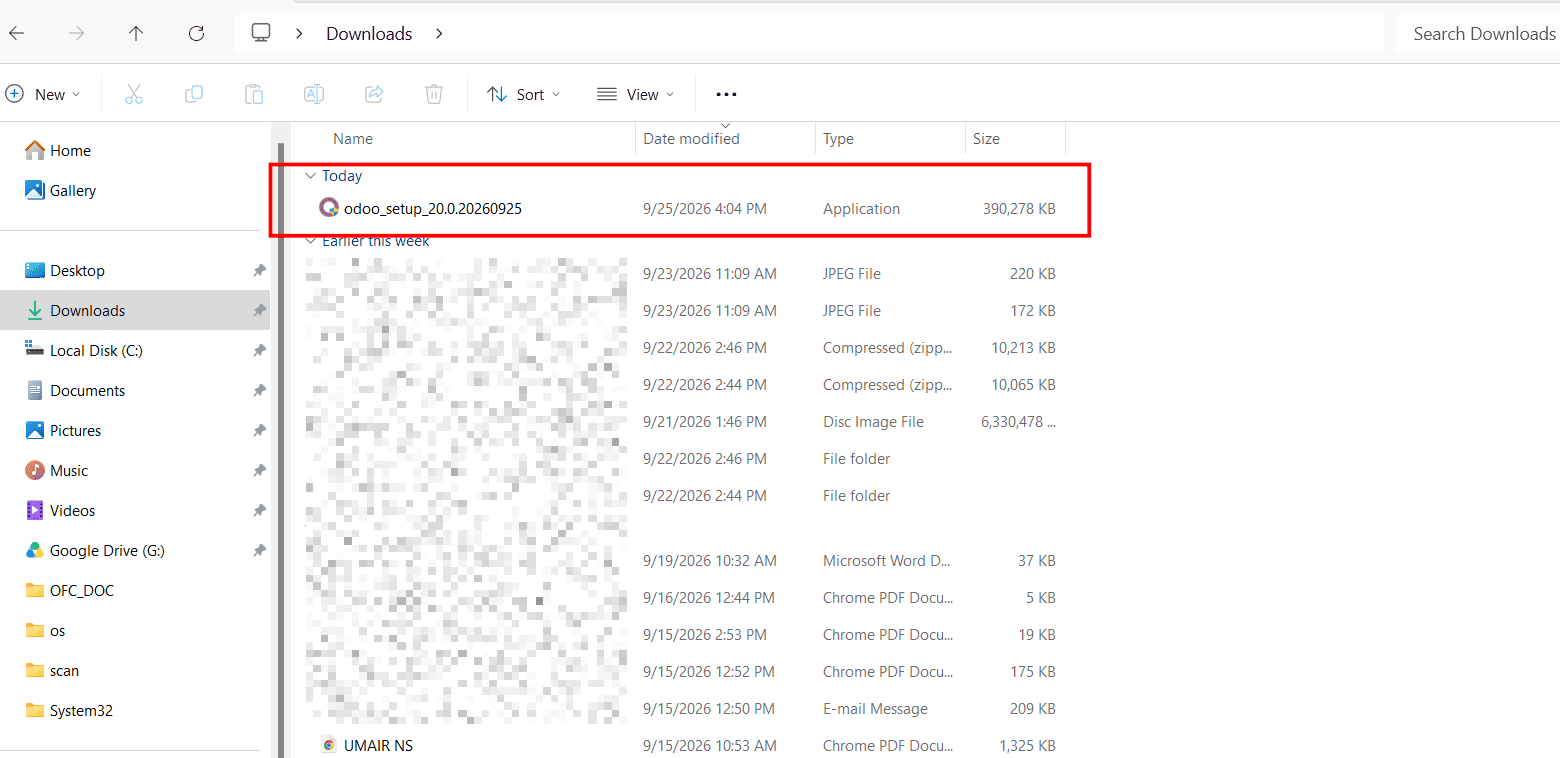The height and width of the screenshot is (758, 1560).
Task: Click the Delete trash icon
Action: [434, 94]
